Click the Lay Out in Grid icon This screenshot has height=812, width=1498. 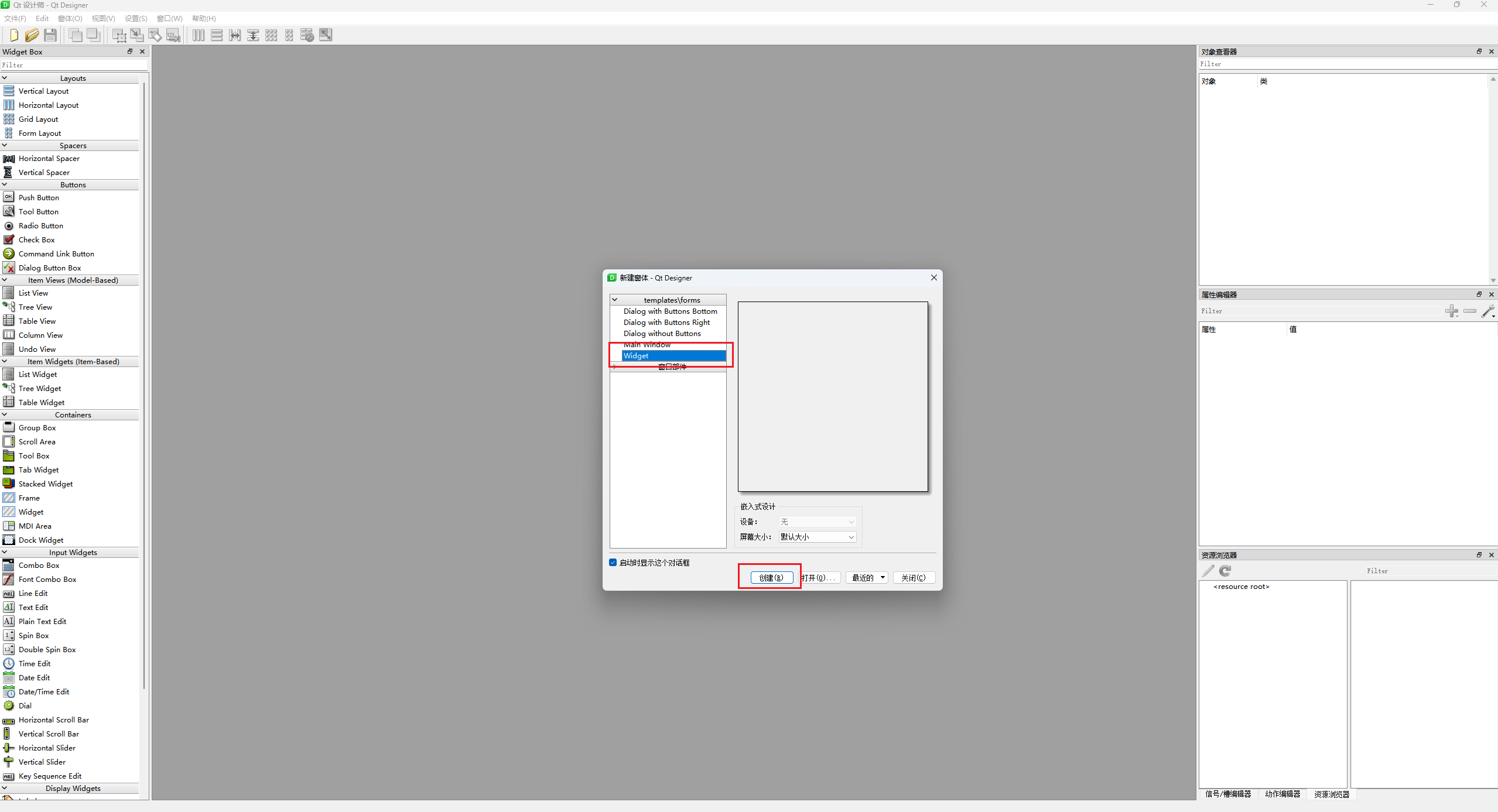pos(271,35)
